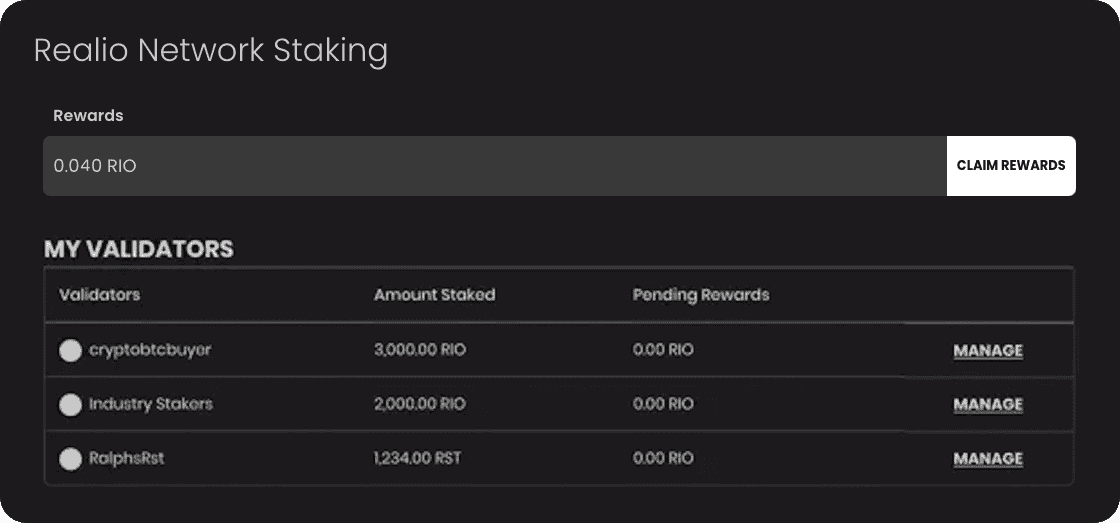
Task: Select the cryptobtcbuyer validator name
Action: (x=150, y=350)
